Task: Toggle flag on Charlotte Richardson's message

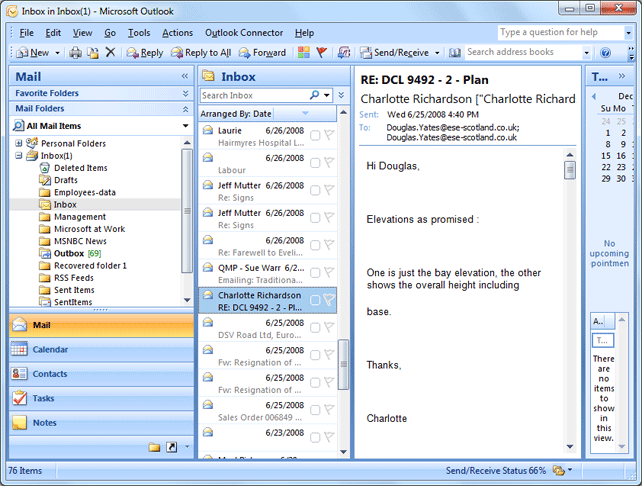Action: [329, 300]
